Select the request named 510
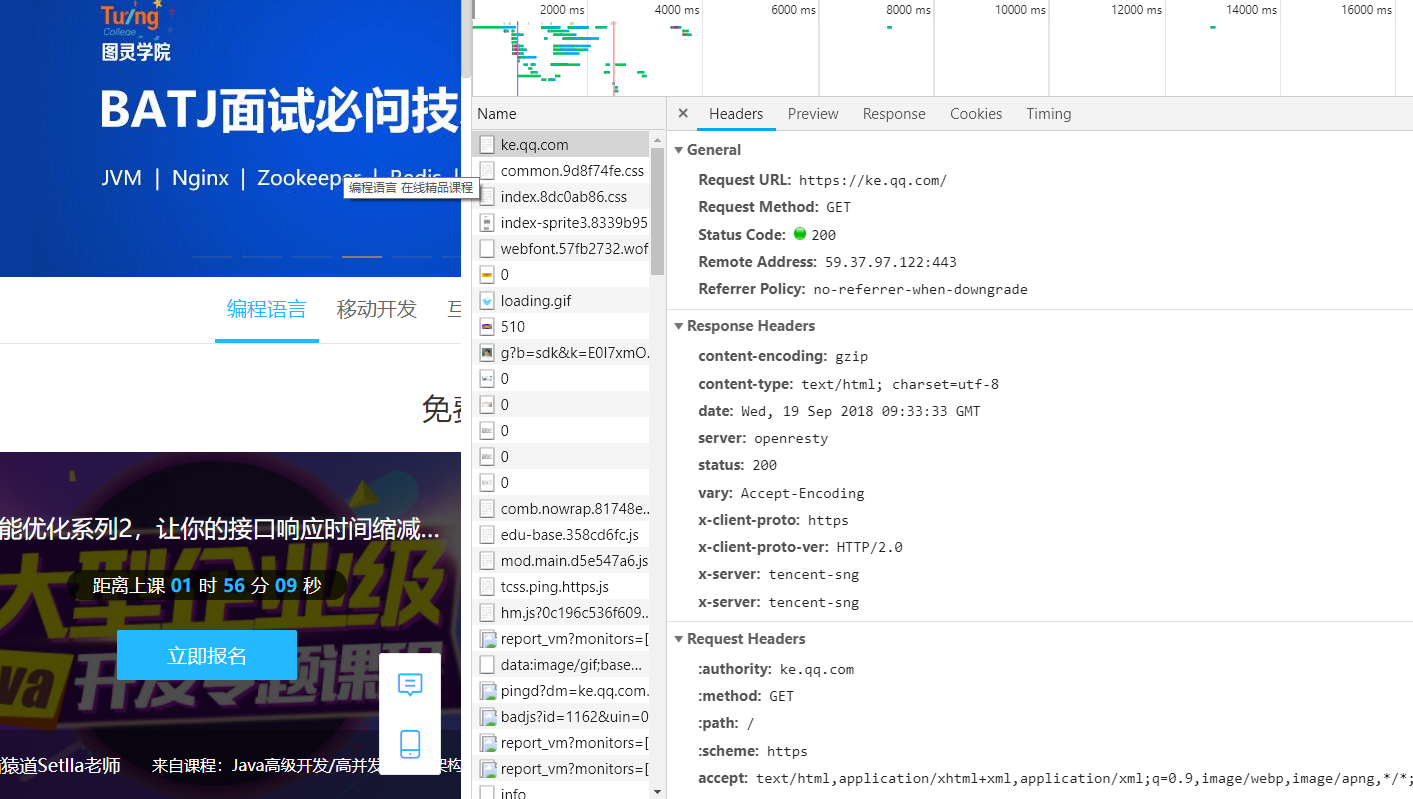The height and width of the screenshot is (799, 1413). (x=561, y=327)
